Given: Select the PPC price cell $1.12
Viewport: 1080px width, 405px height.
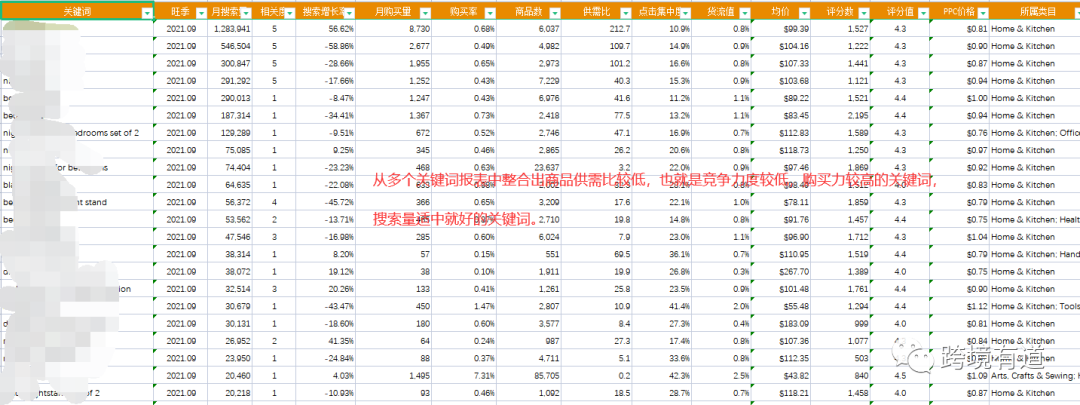Looking at the screenshot, I should pyautogui.click(x=959, y=306).
